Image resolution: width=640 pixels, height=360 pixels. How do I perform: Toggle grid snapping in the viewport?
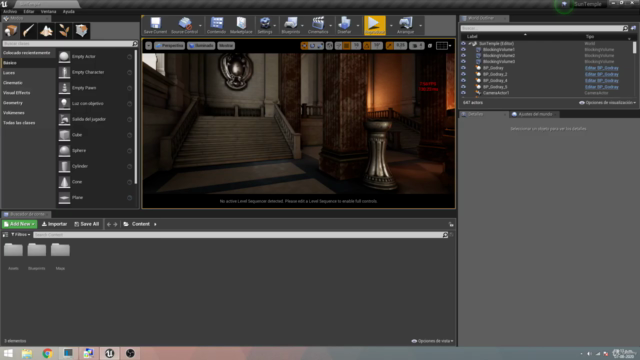click(347, 46)
